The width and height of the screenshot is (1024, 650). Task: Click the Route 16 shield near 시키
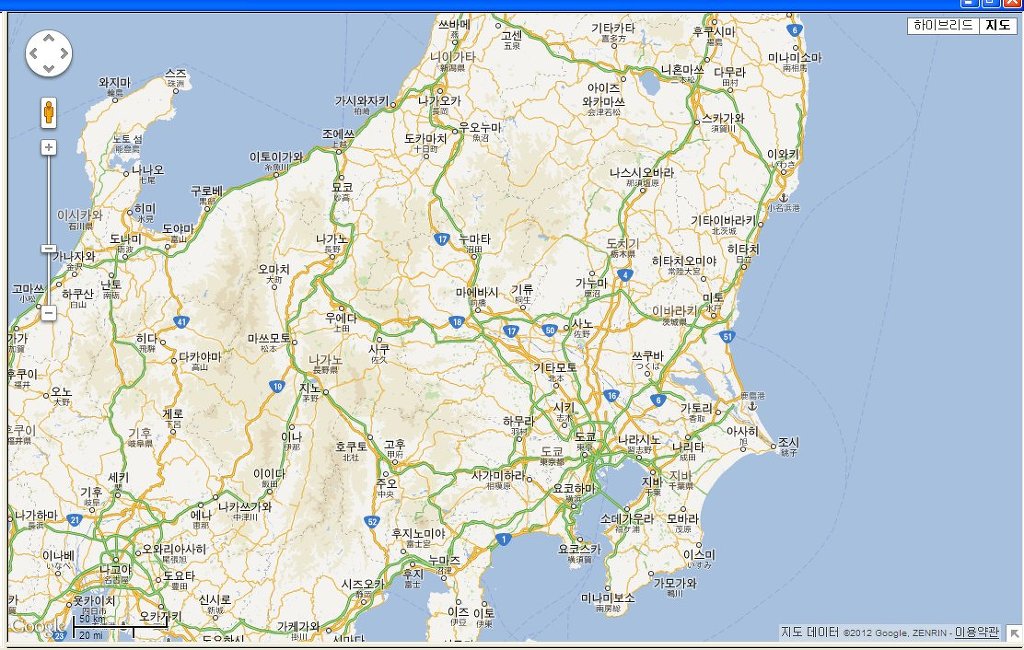click(x=611, y=395)
